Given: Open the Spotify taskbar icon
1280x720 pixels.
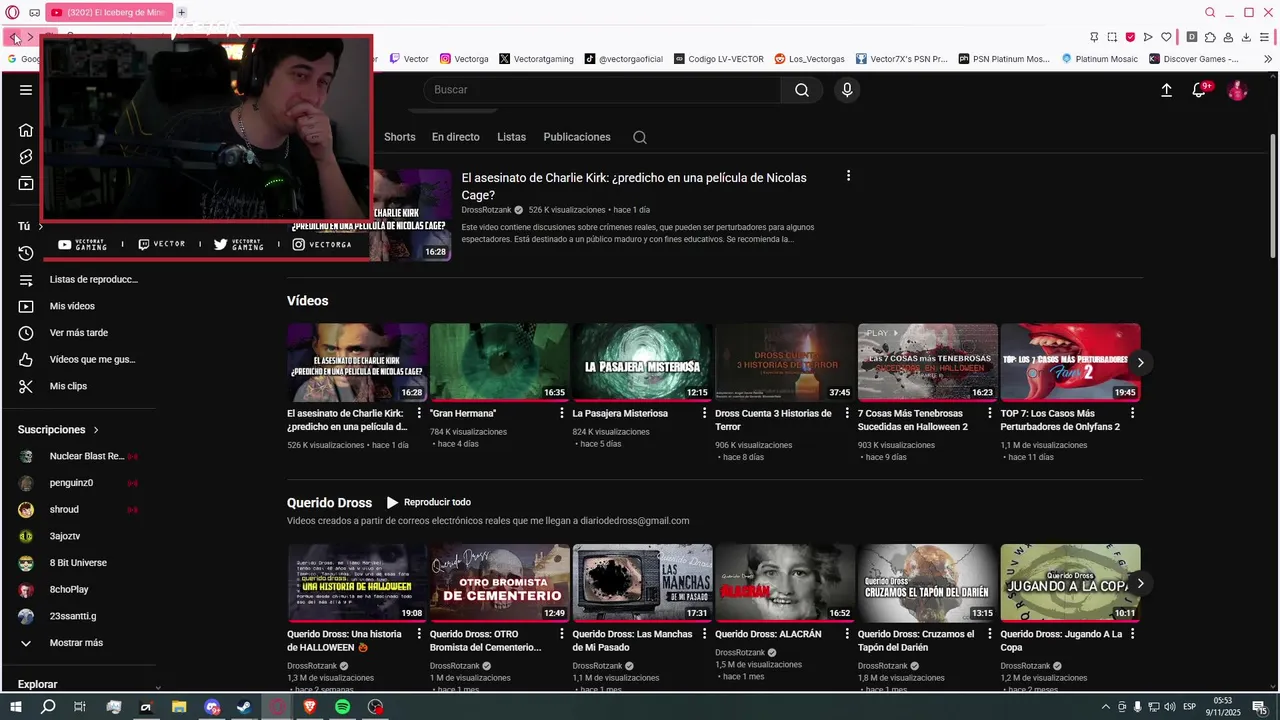Looking at the screenshot, I should [342, 707].
